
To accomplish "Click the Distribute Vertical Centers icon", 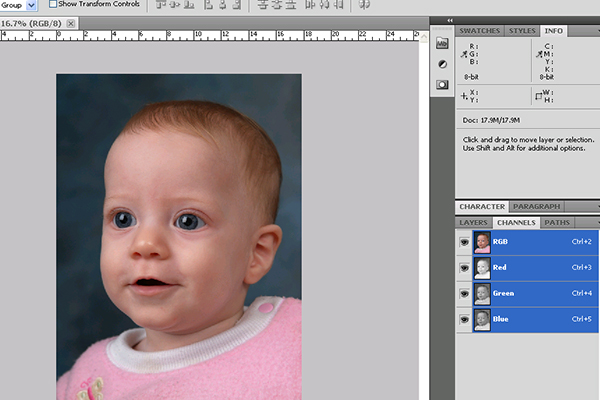I will [x=276, y=5].
